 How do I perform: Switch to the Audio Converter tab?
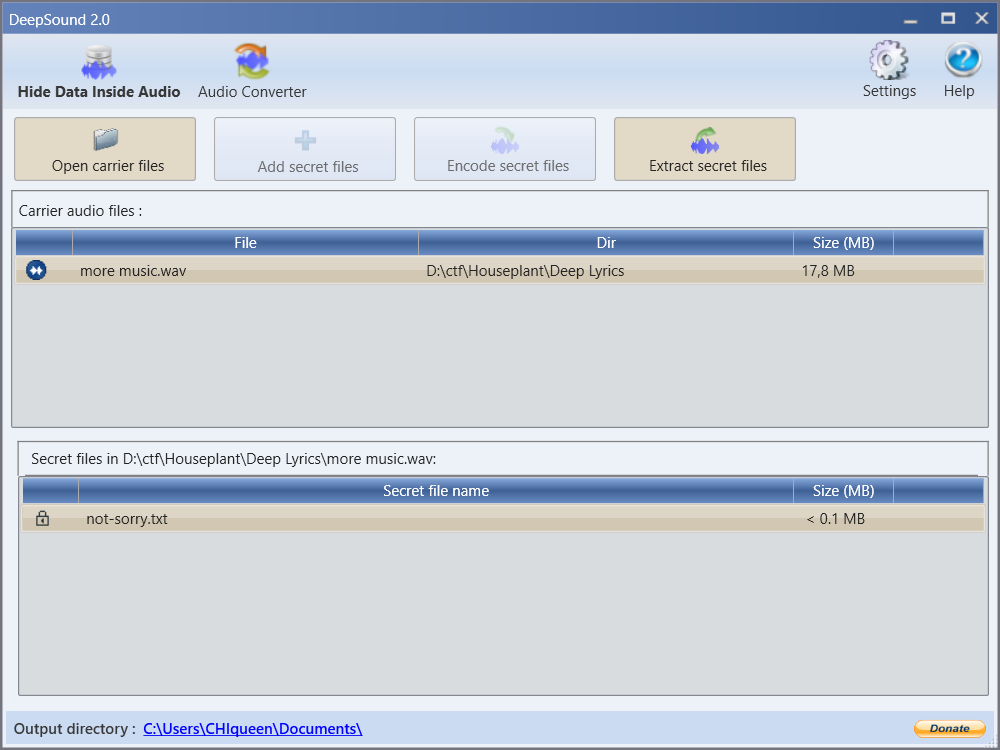point(252,72)
